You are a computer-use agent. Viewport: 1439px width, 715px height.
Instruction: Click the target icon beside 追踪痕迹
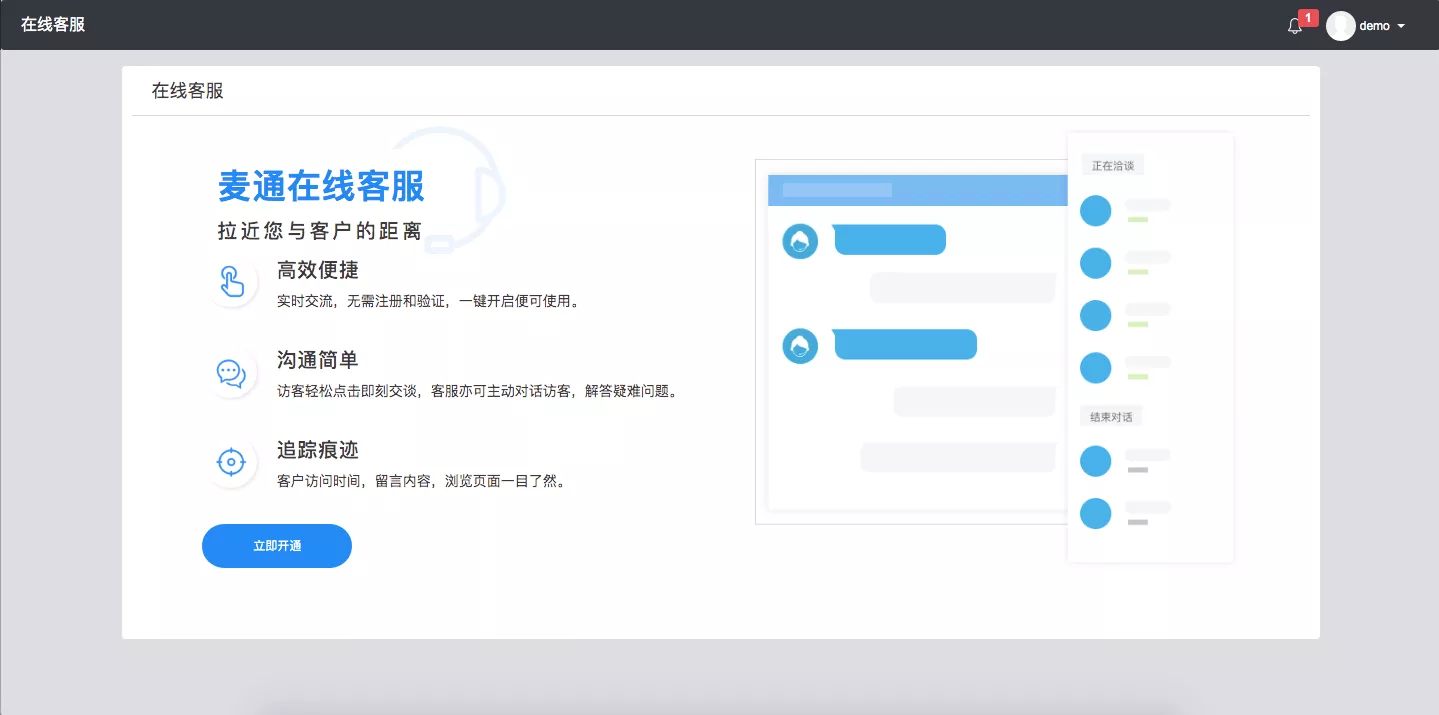pyautogui.click(x=231, y=462)
